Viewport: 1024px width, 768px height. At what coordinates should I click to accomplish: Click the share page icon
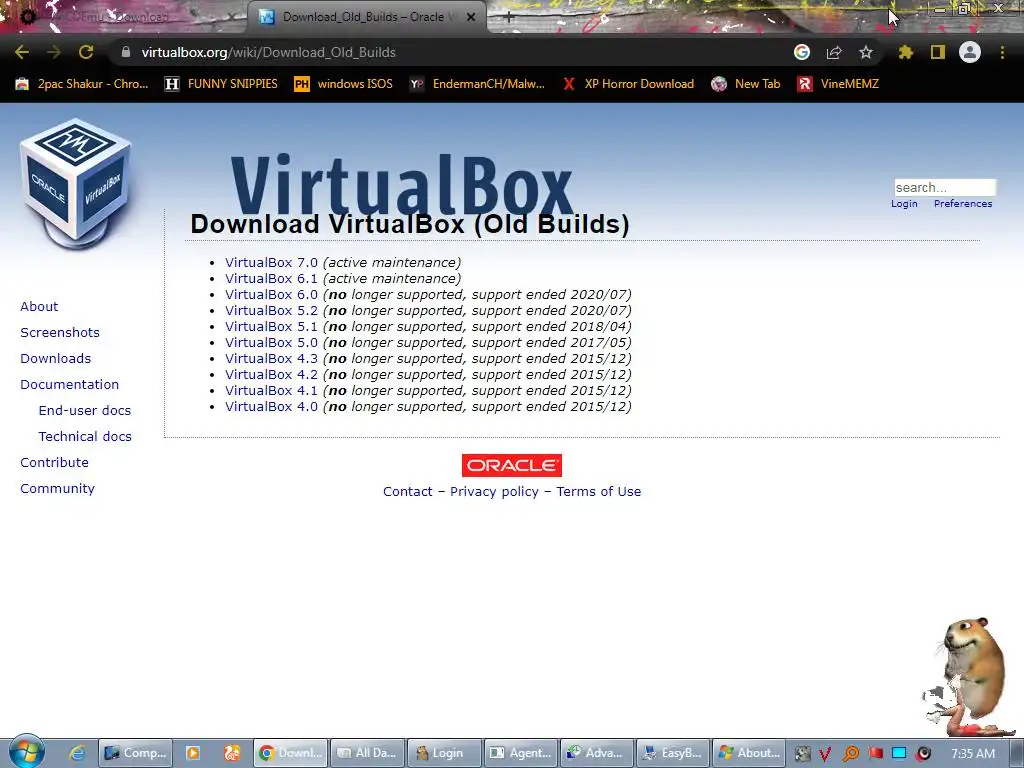pos(834,52)
